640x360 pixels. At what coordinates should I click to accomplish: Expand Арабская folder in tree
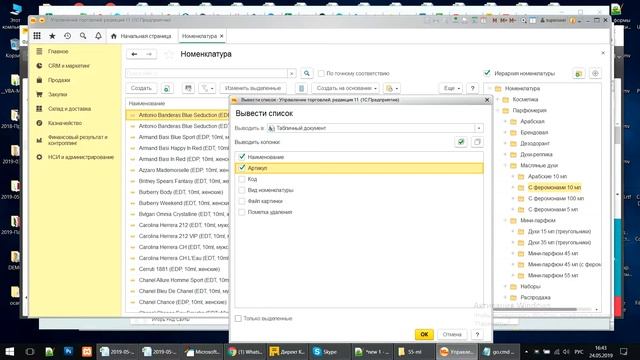[505, 122]
